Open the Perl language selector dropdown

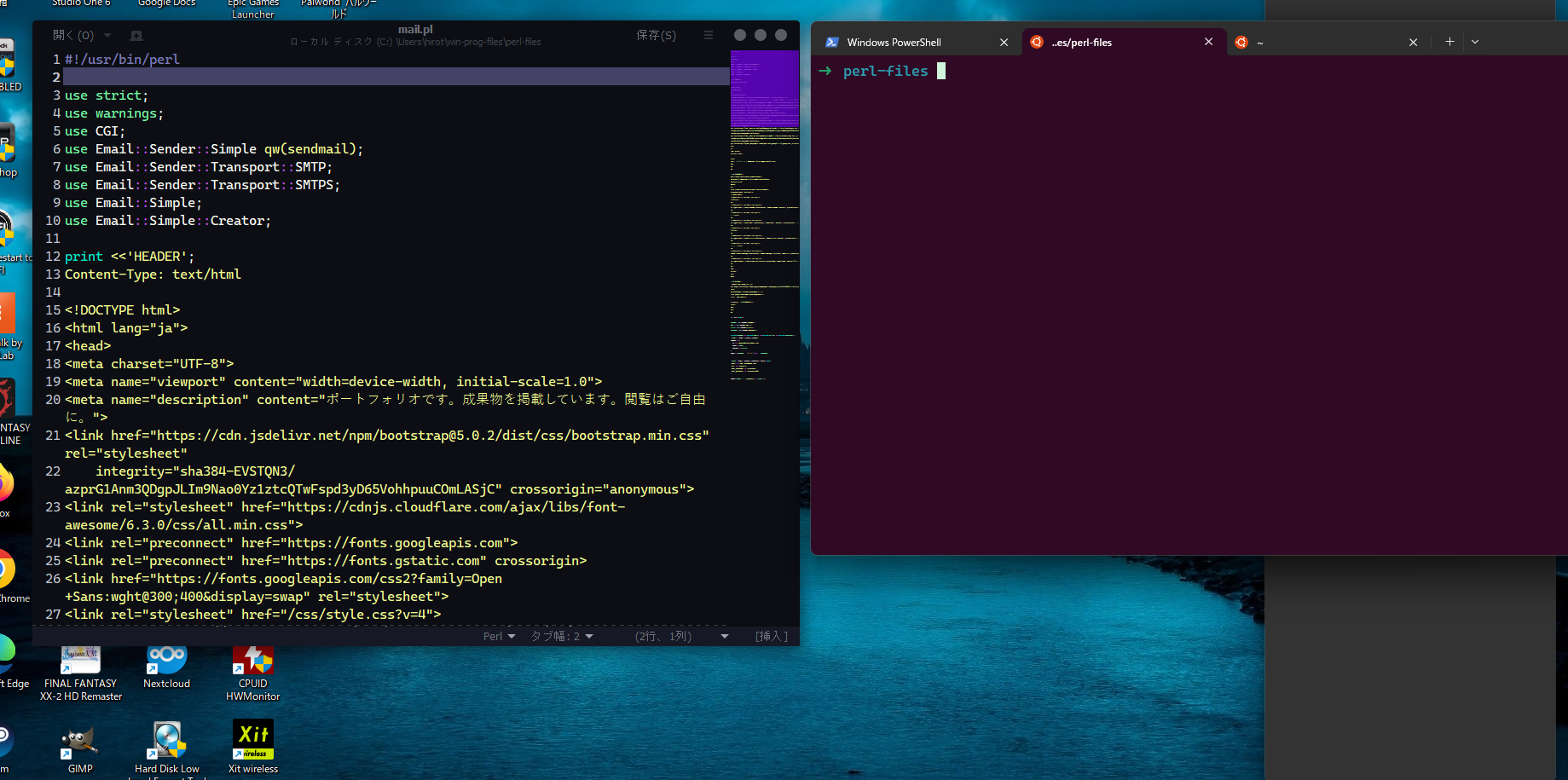pyautogui.click(x=499, y=636)
